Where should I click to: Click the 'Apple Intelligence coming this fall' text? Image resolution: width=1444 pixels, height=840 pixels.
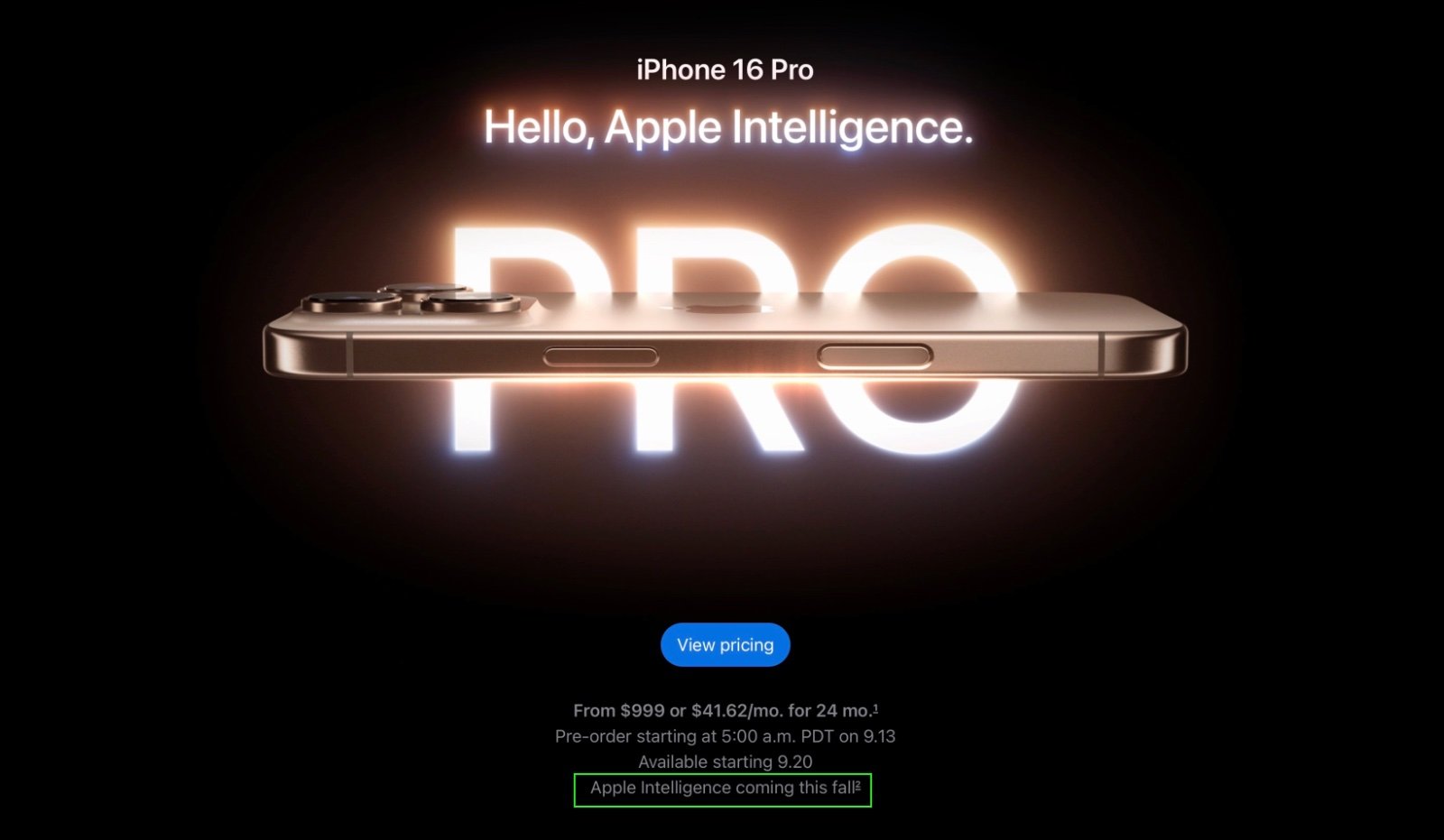[722, 788]
